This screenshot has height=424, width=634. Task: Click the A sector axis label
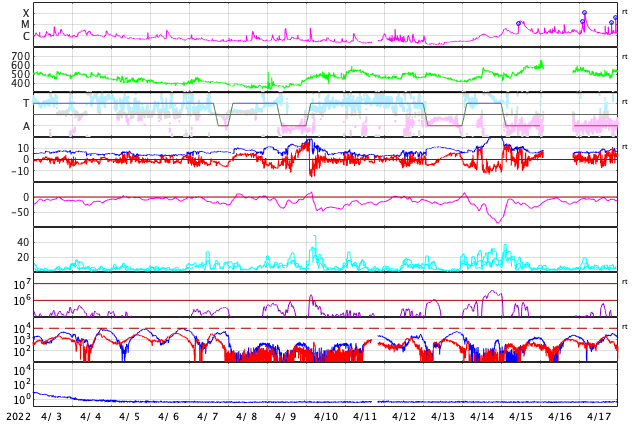click(x=26, y=127)
